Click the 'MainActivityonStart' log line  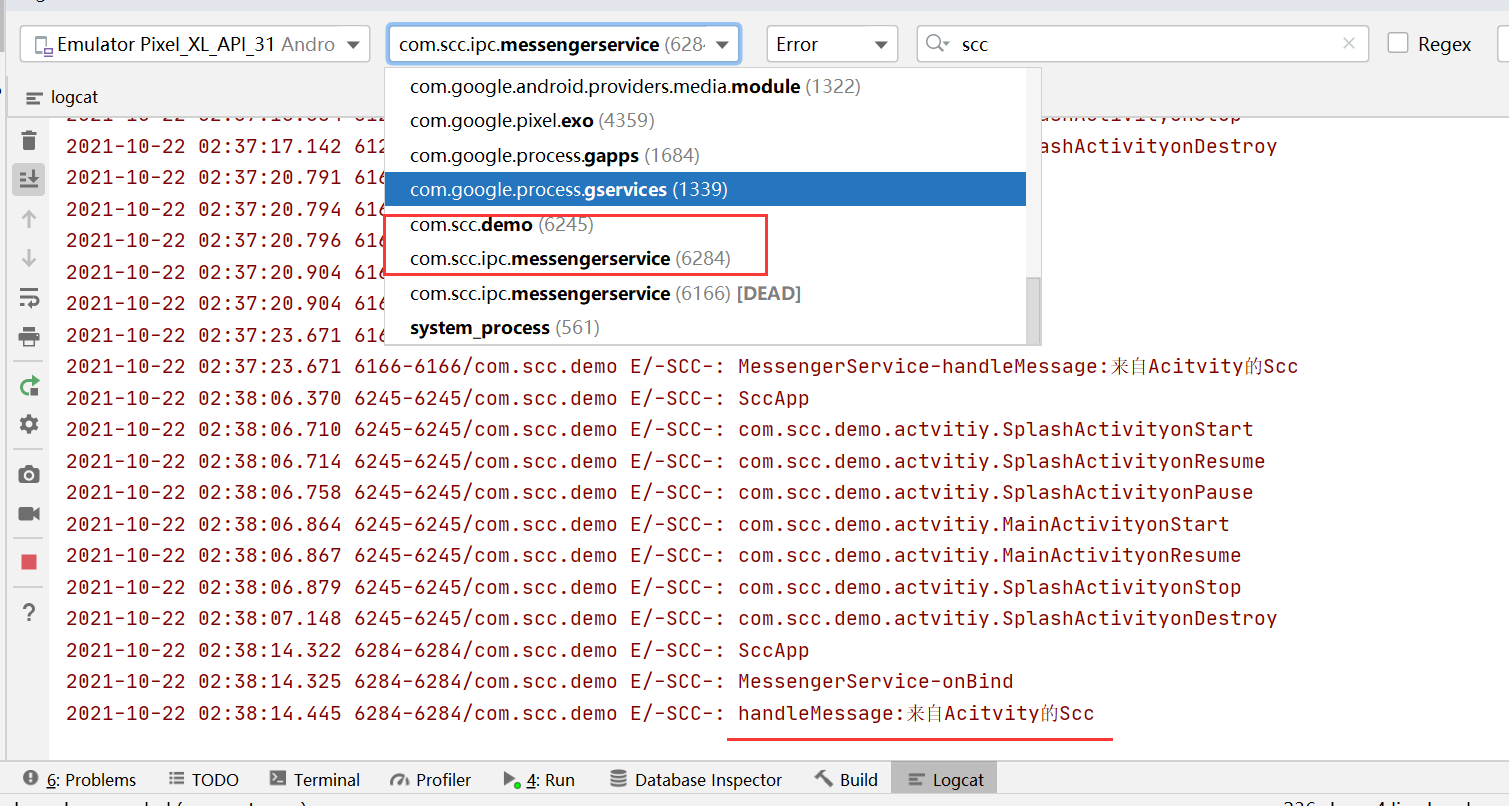pos(648,524)
